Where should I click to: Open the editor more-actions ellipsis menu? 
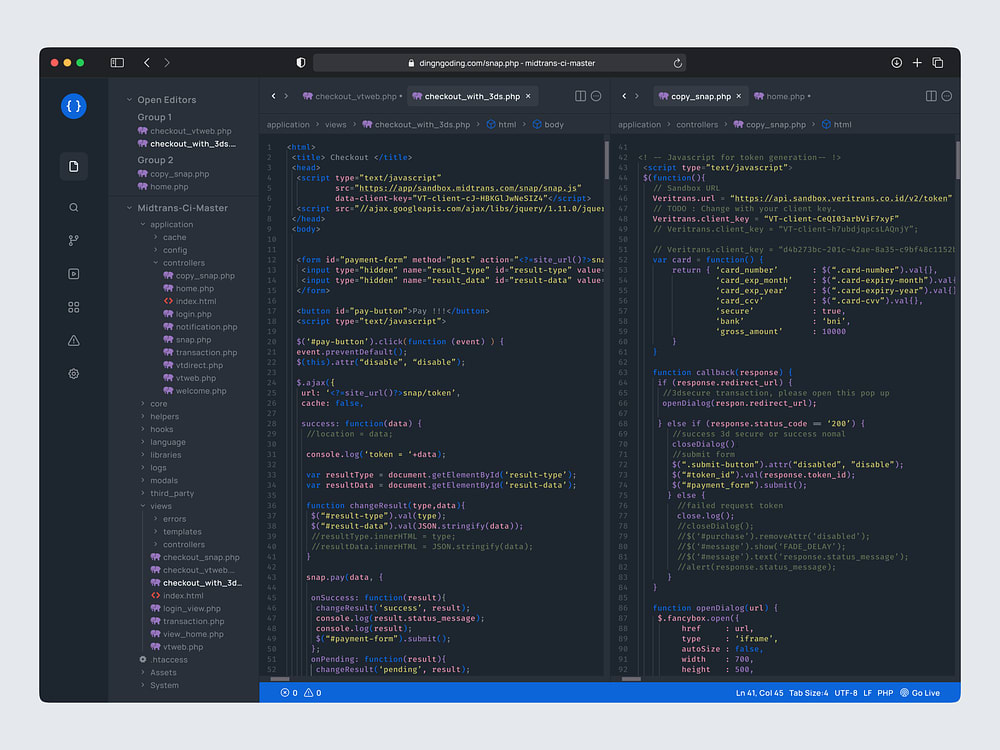pyautogui.click(x=596, y=96)
